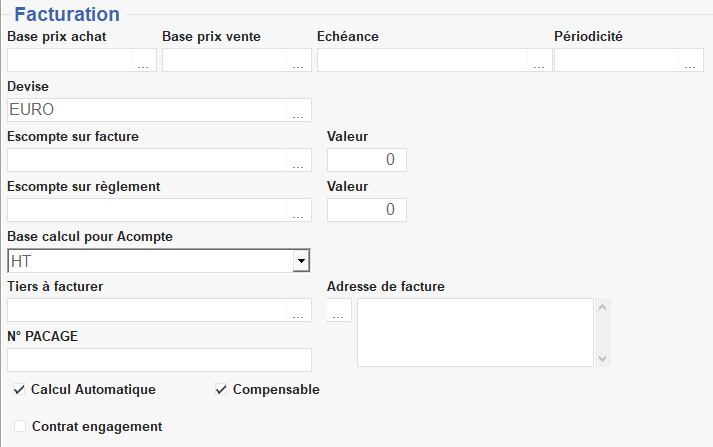Open Périodicité ellipsis lookup button

[691, 61]
